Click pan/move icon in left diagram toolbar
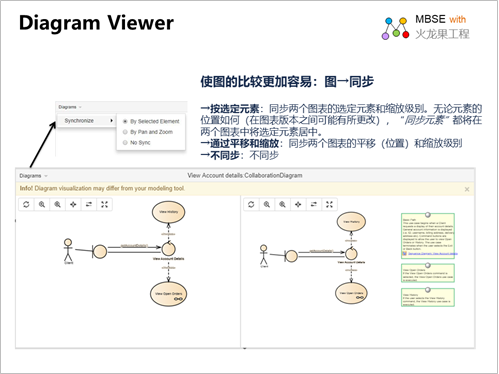The image size is (499, 374). tap(73, 204)
